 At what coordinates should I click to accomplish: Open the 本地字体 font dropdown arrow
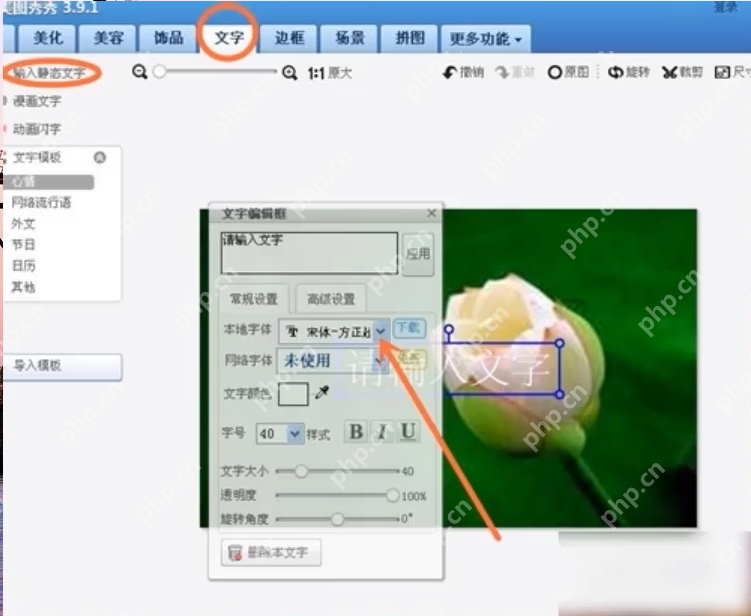point(381,331)
